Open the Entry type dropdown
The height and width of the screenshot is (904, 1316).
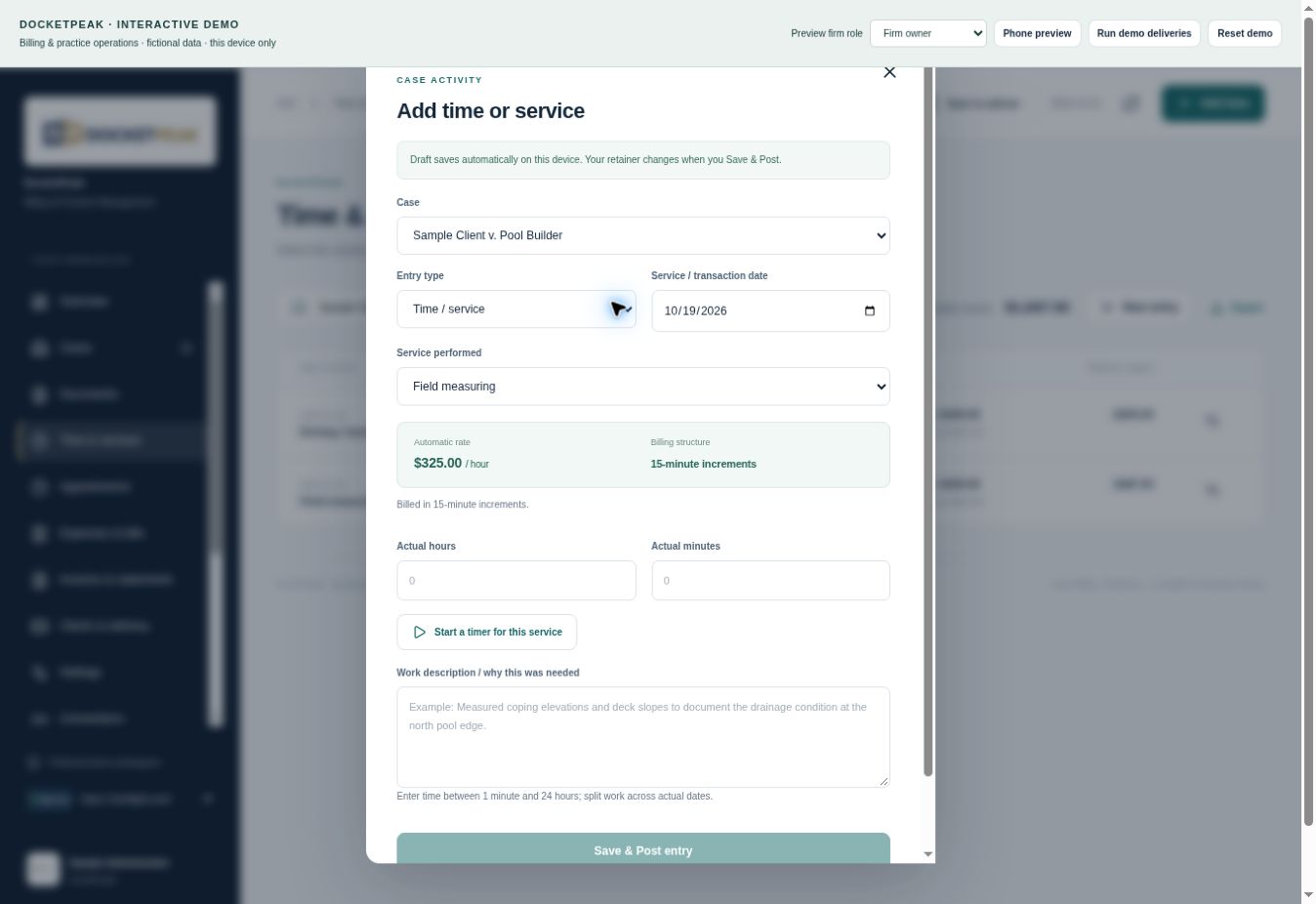coord(515,308)
